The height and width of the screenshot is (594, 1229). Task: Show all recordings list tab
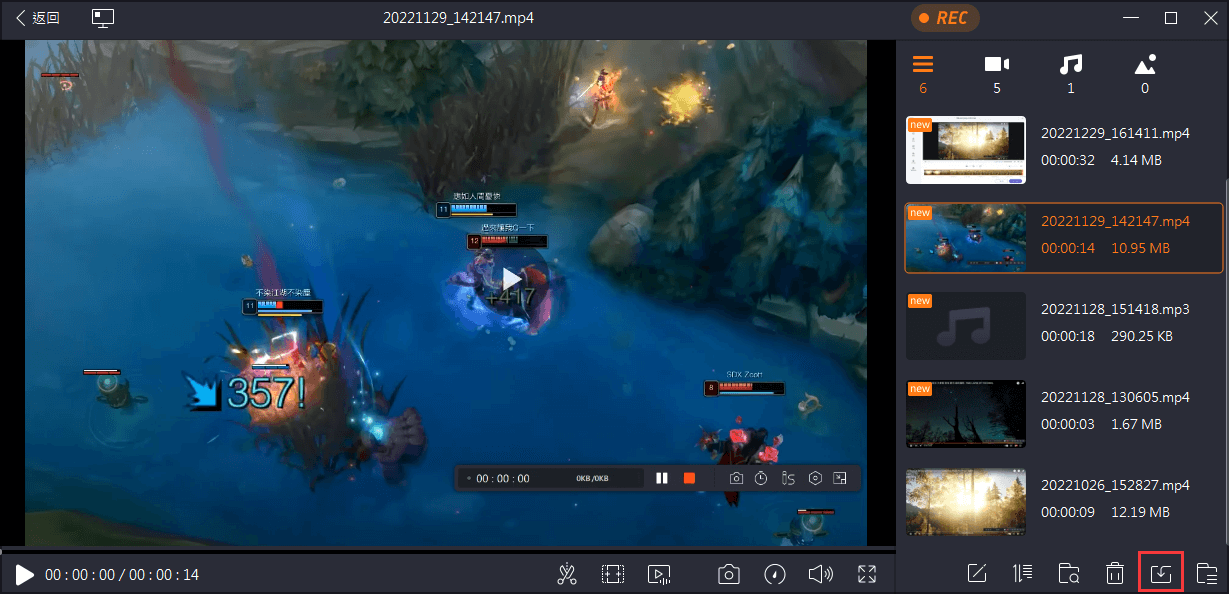(x=922, y=74)
